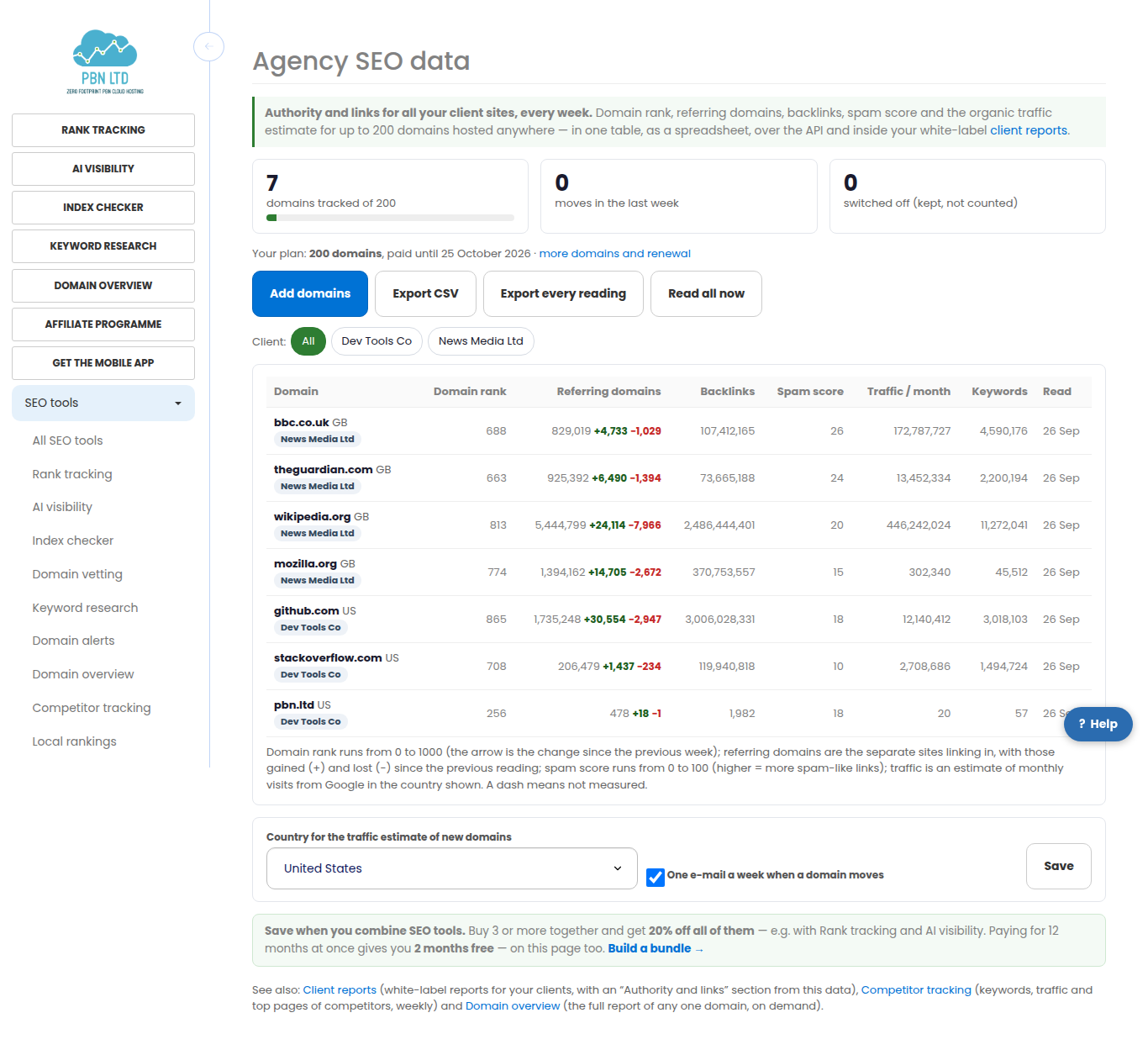The image size is (1148, 1055).
Task: Open Domain vetting
Action: (x=77, y=574)
